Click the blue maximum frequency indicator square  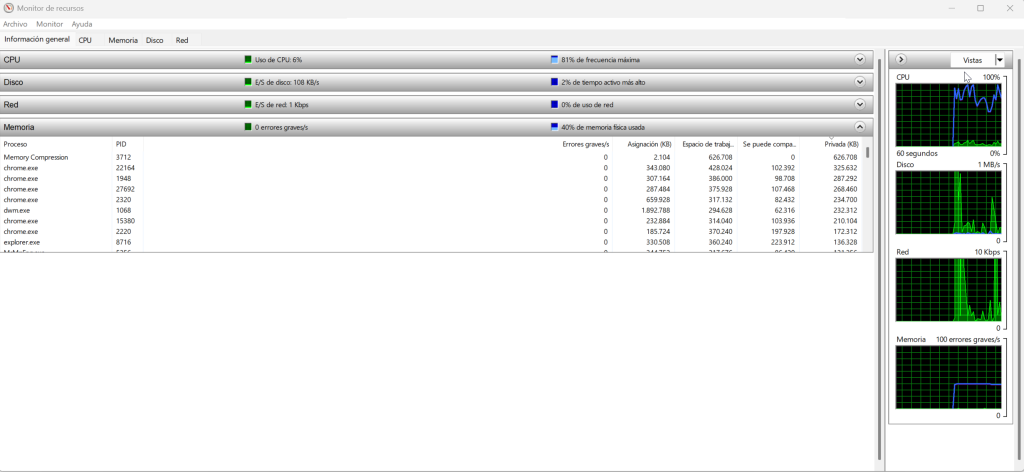click(x=554, y=59)
